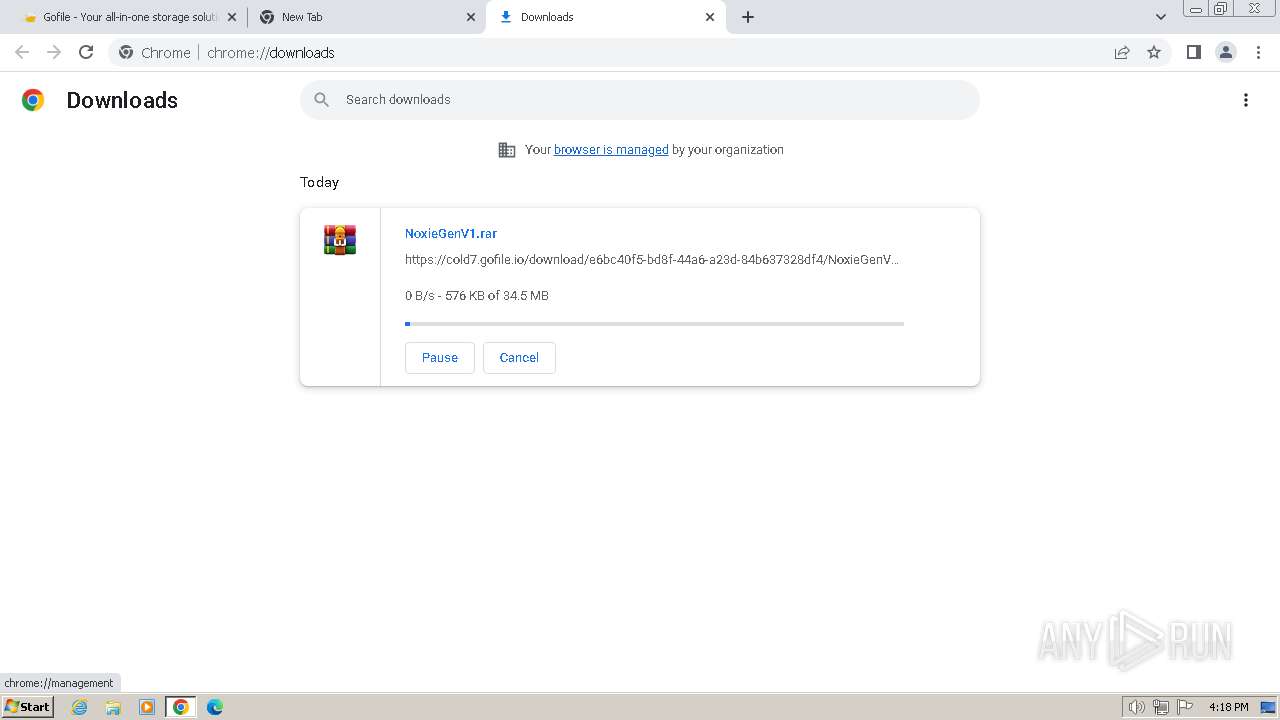
Task: Bookmark this page with the star icon
Action: pos(1154,52)
